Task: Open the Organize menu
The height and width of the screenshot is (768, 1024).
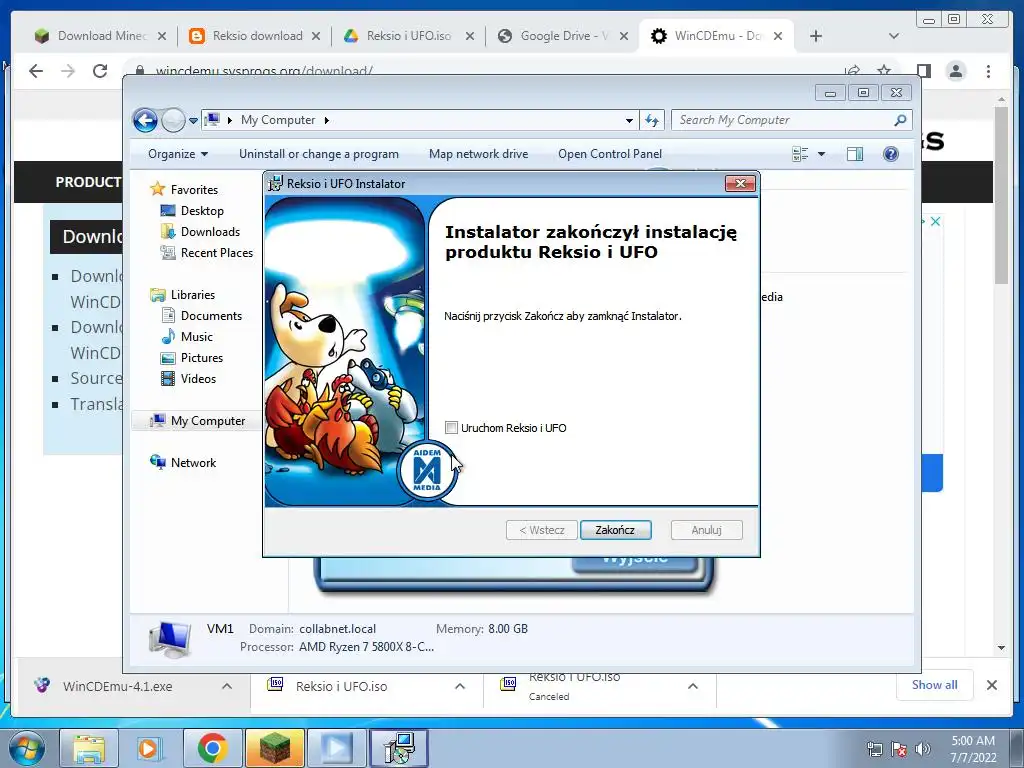Action: [x=178, y=154]
